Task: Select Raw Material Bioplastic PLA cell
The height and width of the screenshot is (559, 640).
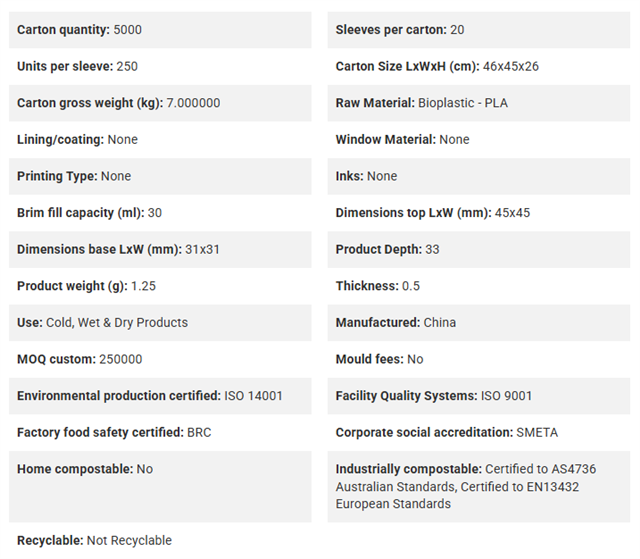Action: (479, 103)
